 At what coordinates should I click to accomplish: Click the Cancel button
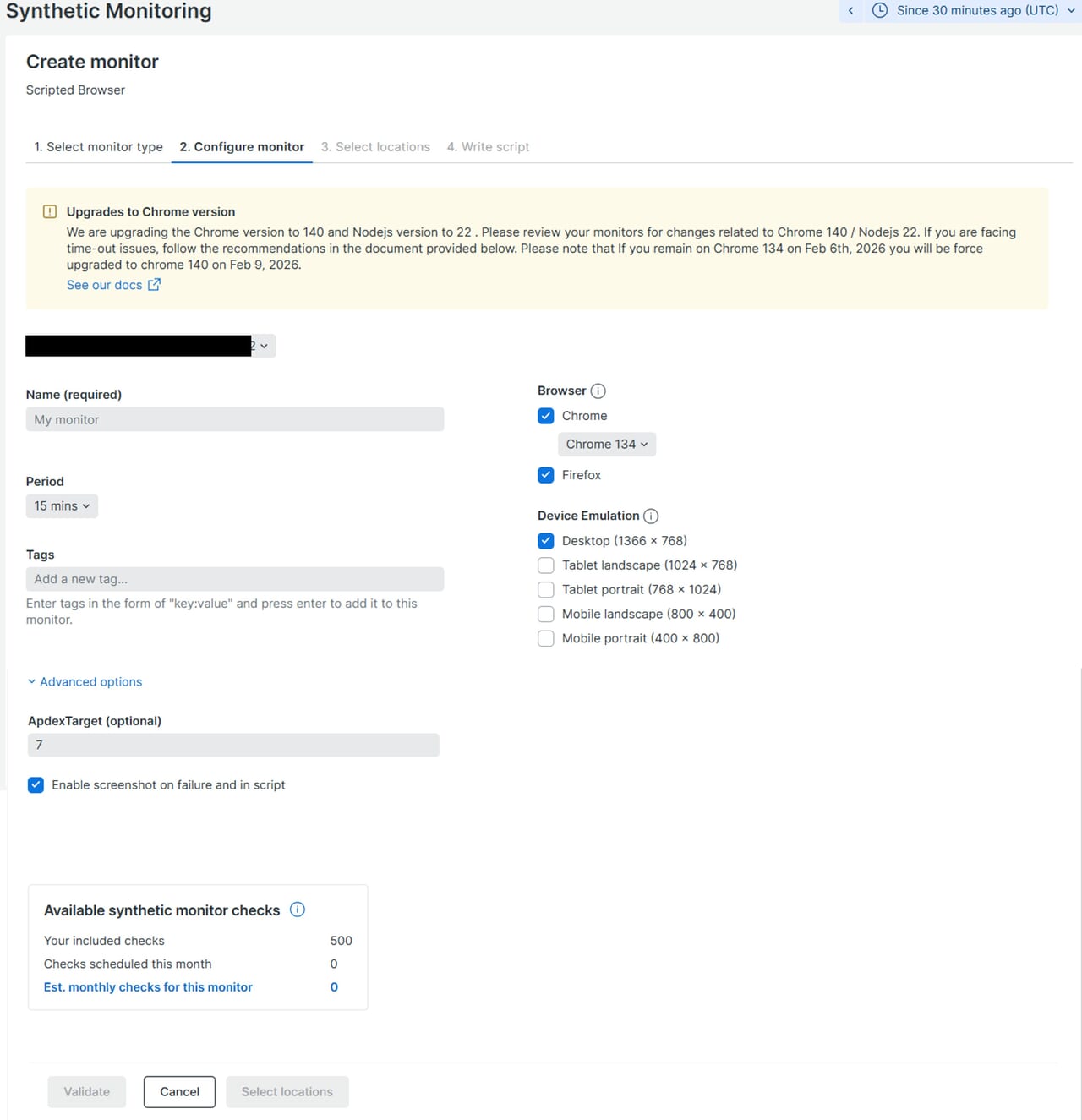point(179,1092)
